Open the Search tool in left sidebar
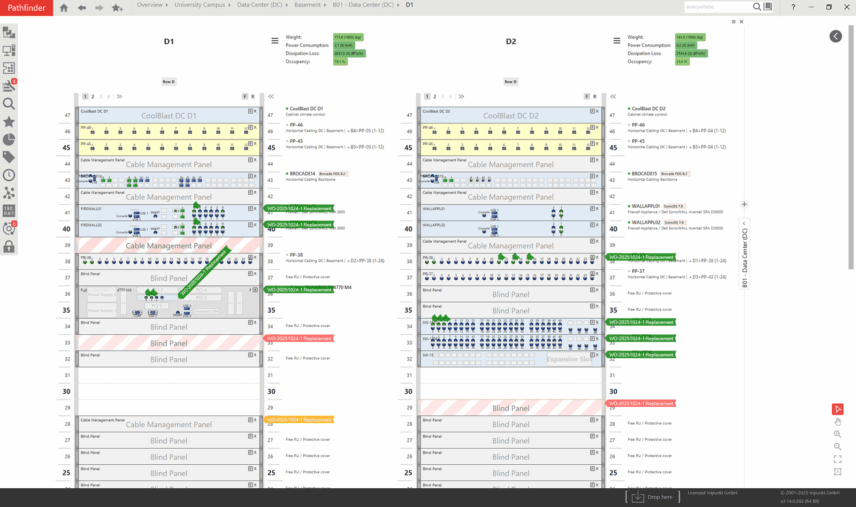This screenshot has width=856, height=507. pyautogui.click(x=9, y=104)
